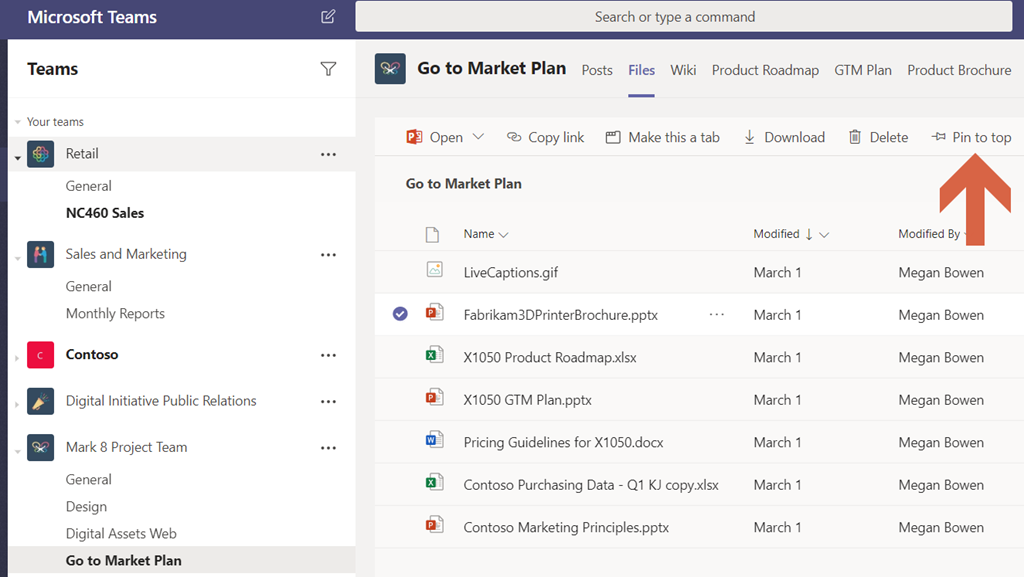Open the NC460 Sales channel

click(x=104, y=213)
